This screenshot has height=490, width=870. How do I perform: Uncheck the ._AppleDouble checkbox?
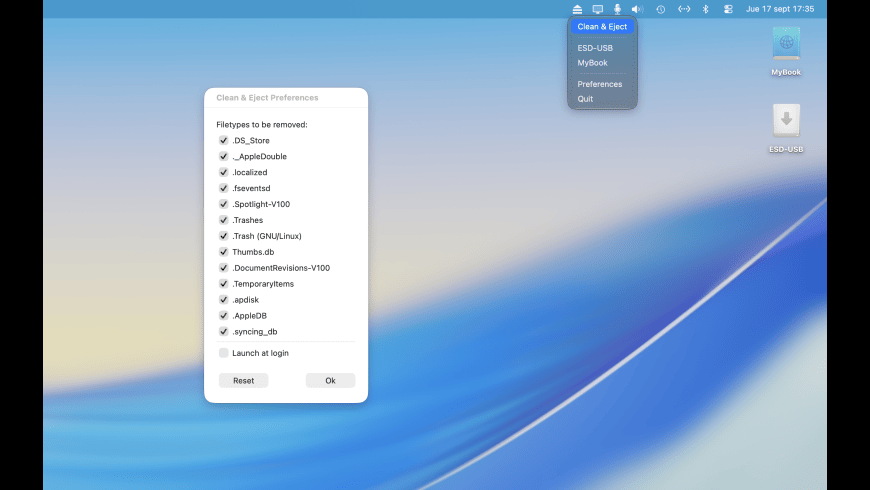pyautogui.click(x=224, y=156)
